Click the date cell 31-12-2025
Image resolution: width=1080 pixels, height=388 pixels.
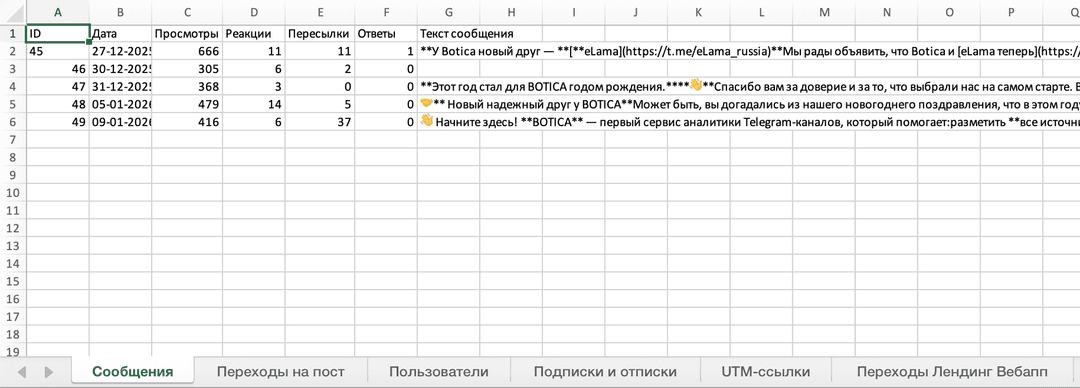point(121,86)
